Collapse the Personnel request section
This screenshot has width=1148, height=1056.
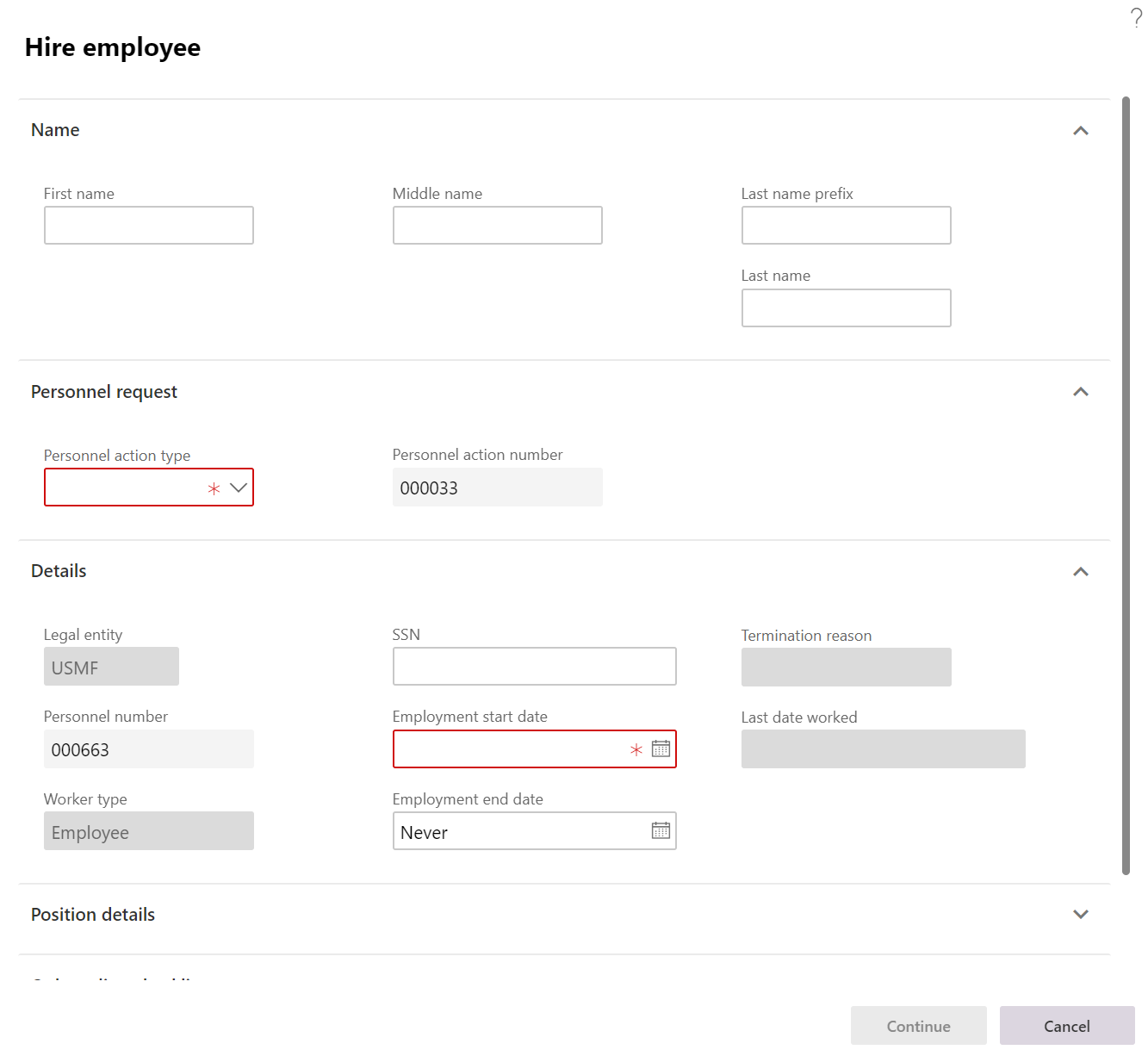[1081, 391]
